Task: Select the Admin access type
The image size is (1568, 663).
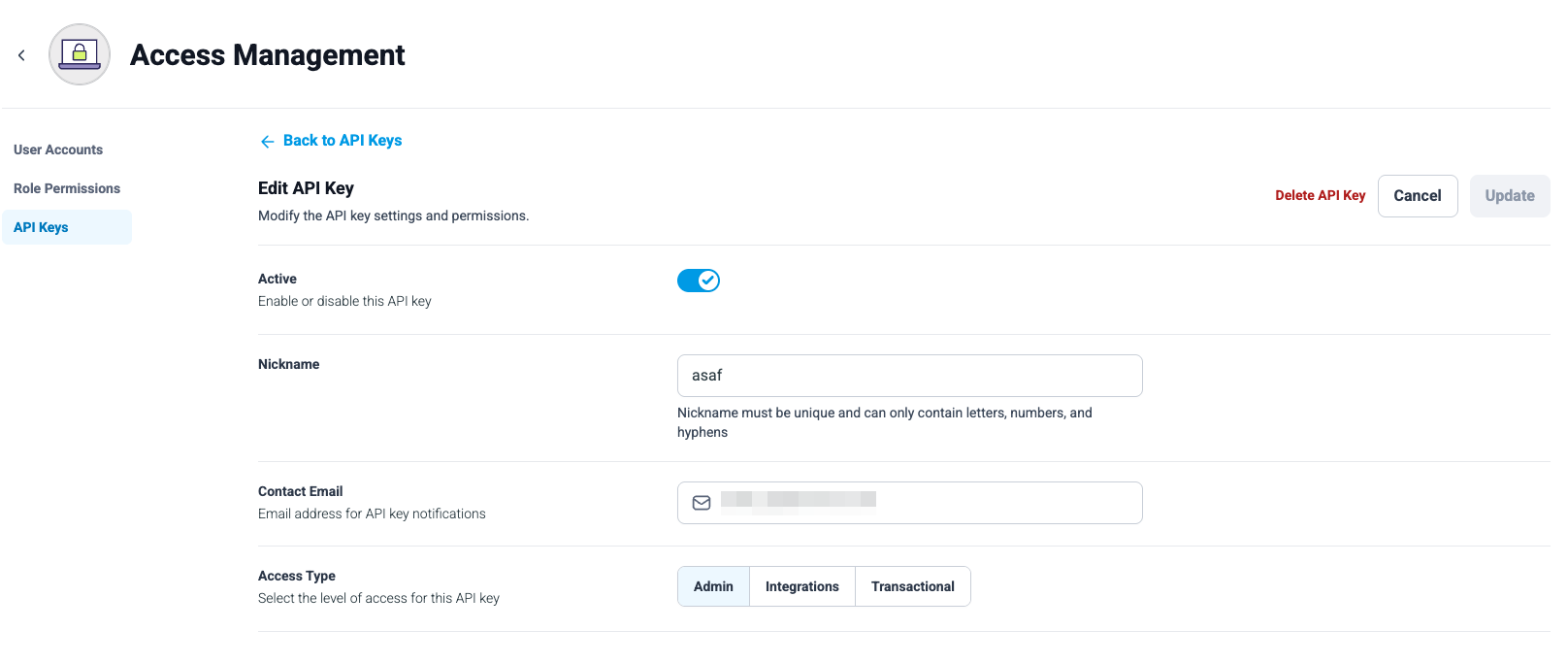Action: coord(713,586)
